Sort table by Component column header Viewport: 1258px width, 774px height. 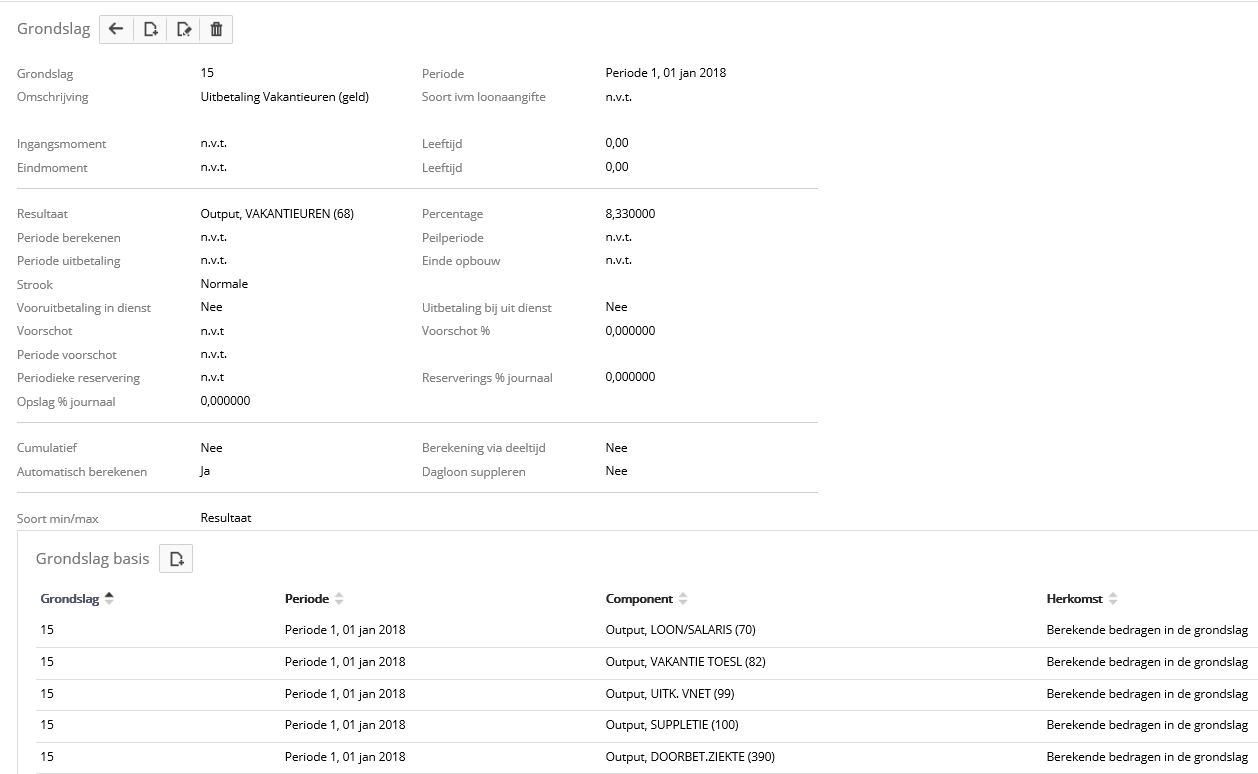(638, 599)
